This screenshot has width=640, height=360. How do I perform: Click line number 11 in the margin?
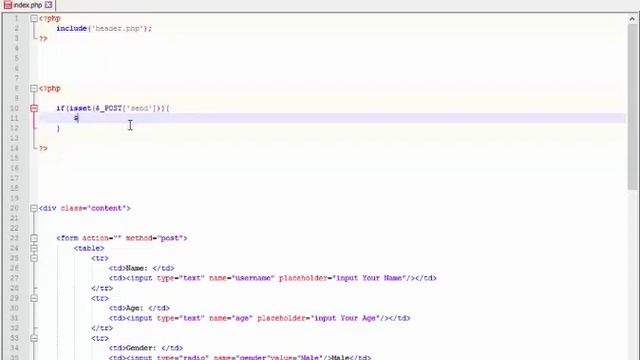click(14, 118)
